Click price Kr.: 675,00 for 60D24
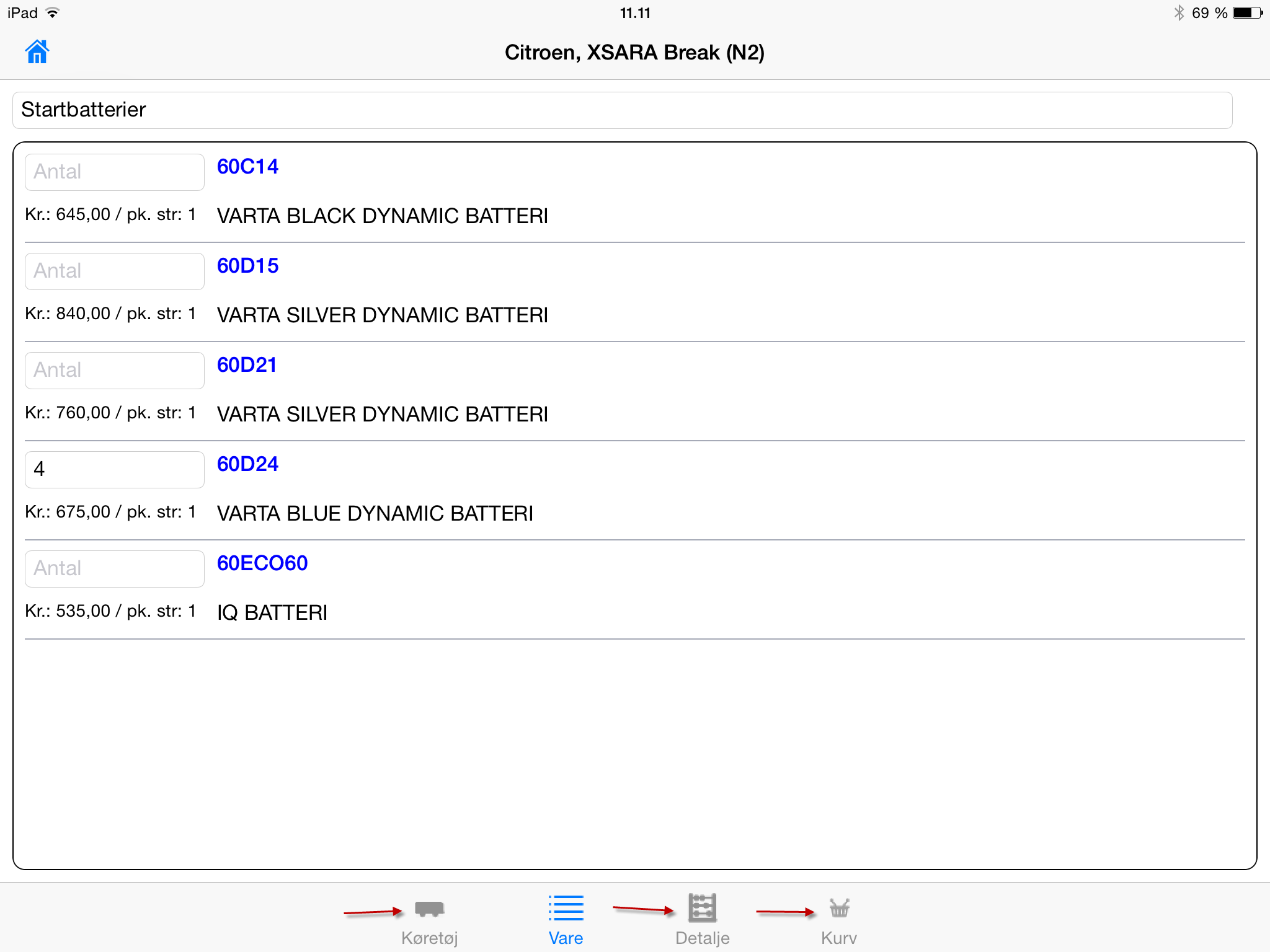1270x952 pixels. pyautogui.click(x=68, y=512)
